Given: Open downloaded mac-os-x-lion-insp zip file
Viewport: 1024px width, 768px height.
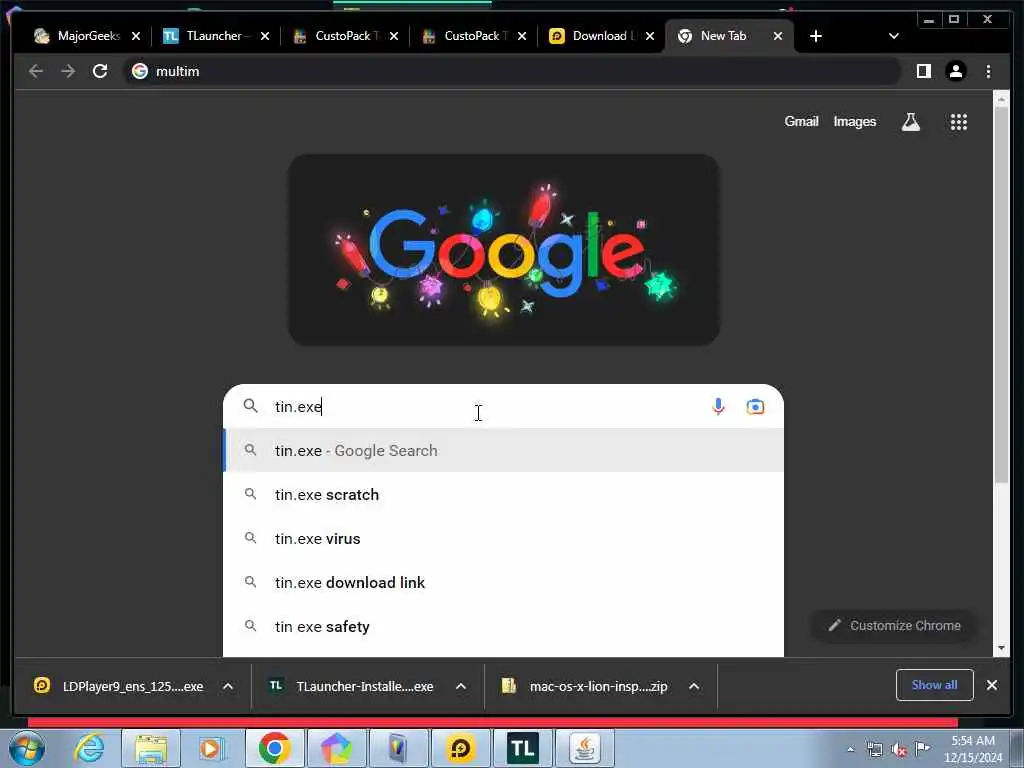Looking at the screenshot, I should click(x=586, y=686).
